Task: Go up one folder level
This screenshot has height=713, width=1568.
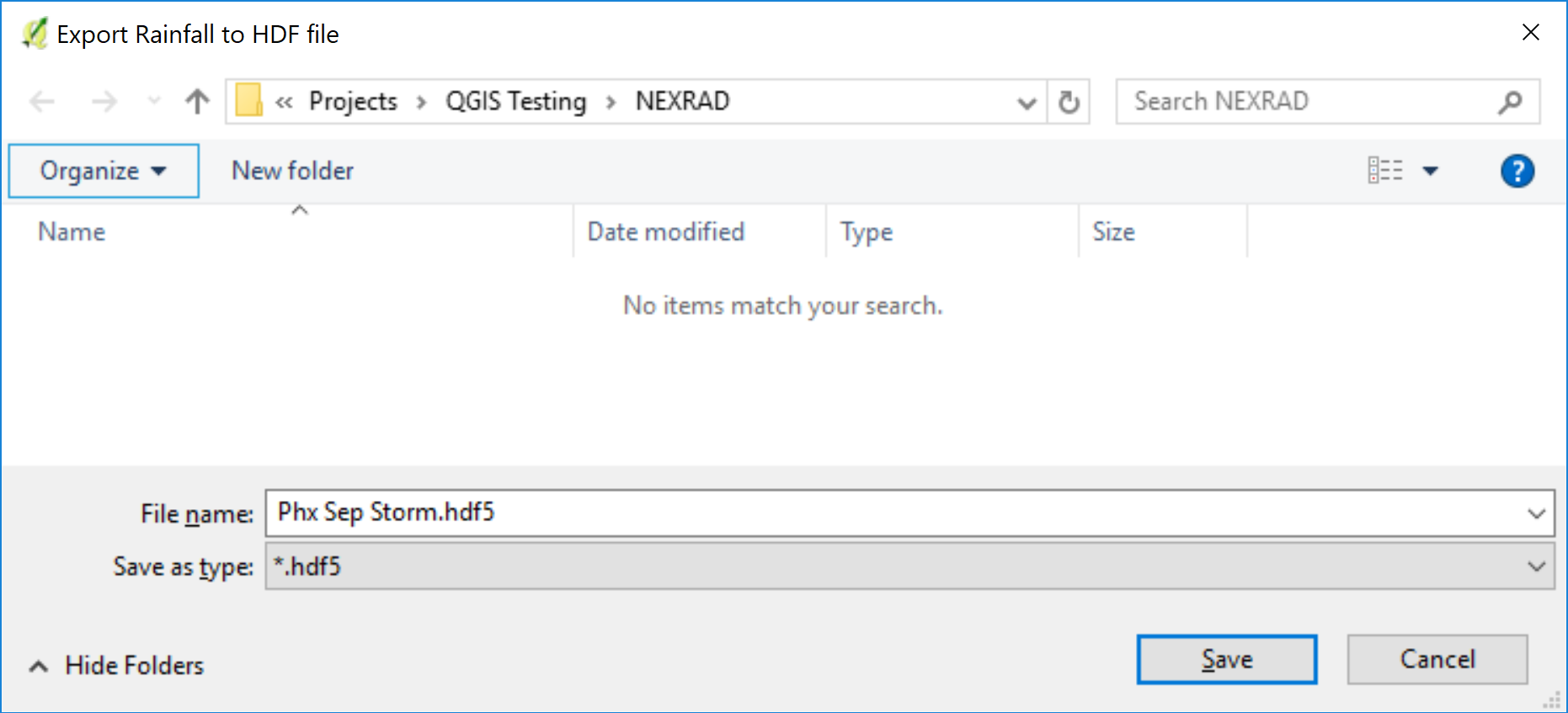Action: pyautogui.click(x=197, y=102)
